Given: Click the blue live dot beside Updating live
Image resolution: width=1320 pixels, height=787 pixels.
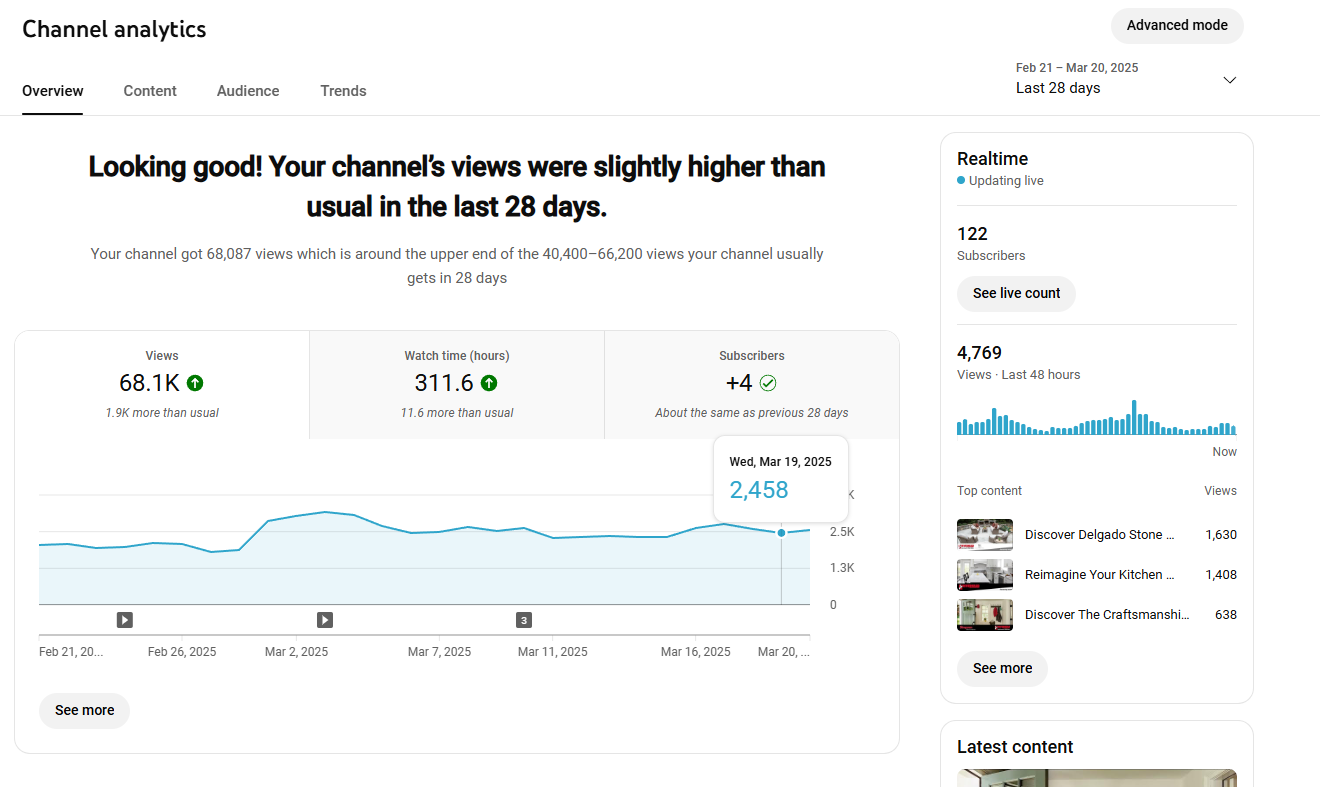Looking at the screenshot, I should tap(961, 181).
